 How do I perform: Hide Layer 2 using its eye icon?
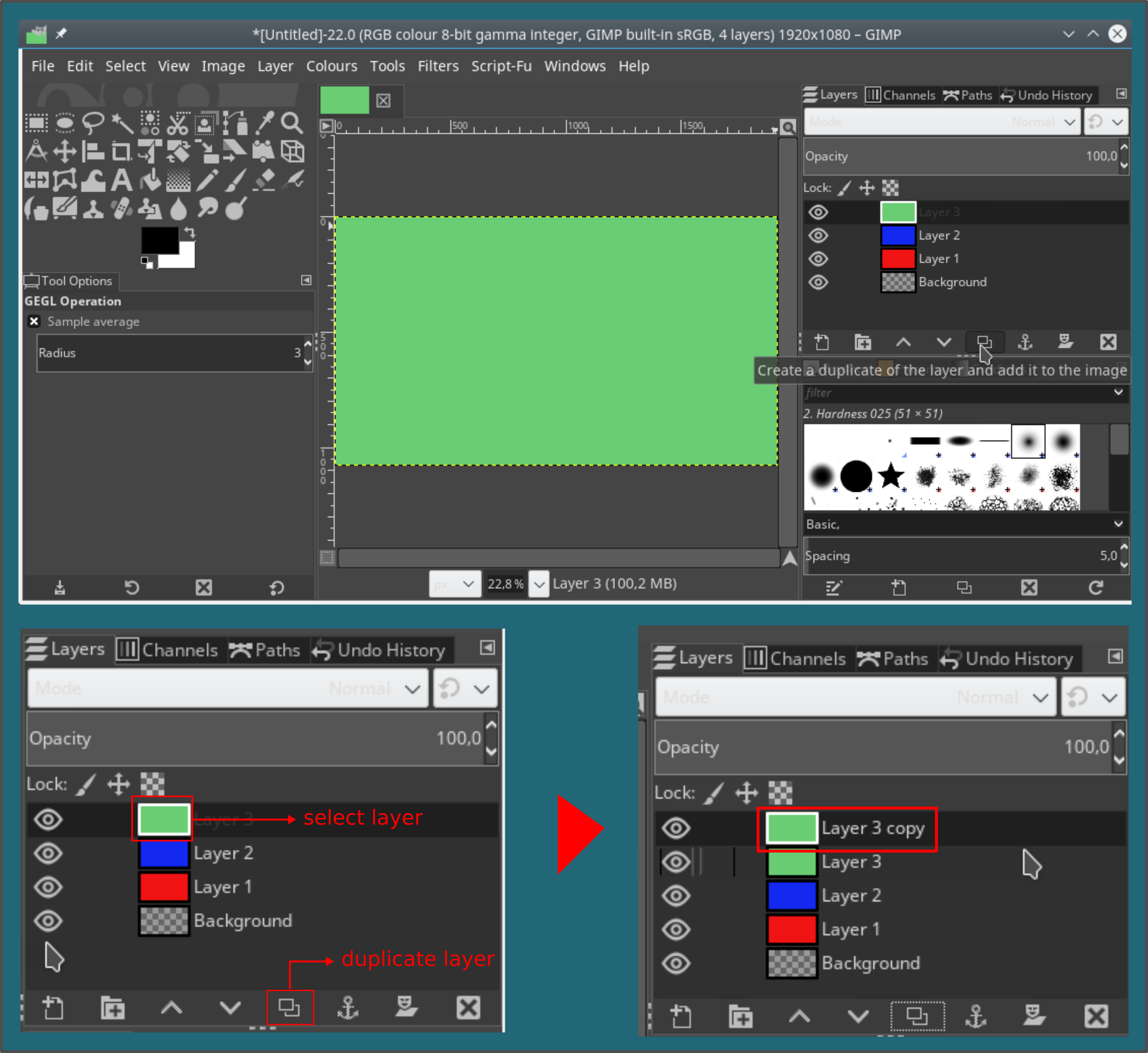tap(818, 235)
